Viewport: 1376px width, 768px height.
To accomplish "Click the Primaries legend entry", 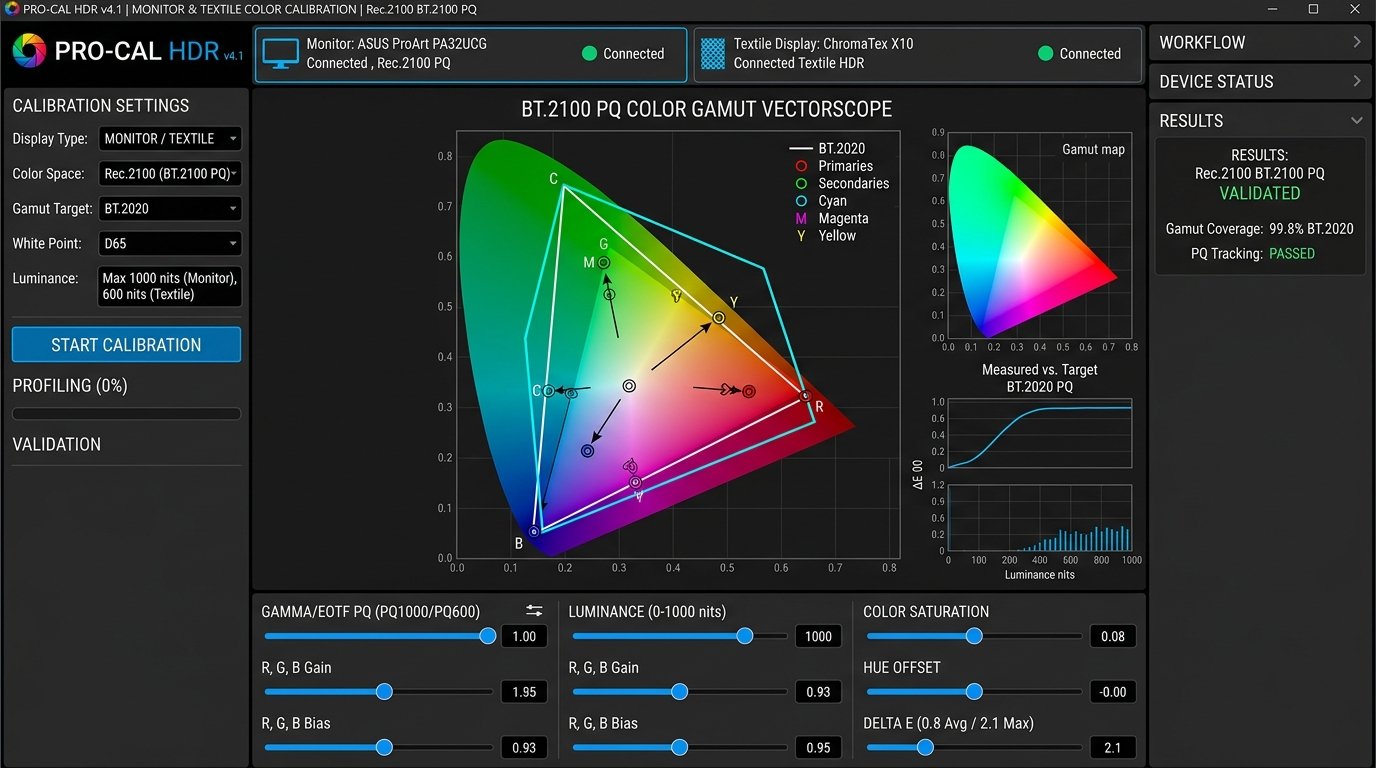I will pyautogui.click(x=833, y=166).
